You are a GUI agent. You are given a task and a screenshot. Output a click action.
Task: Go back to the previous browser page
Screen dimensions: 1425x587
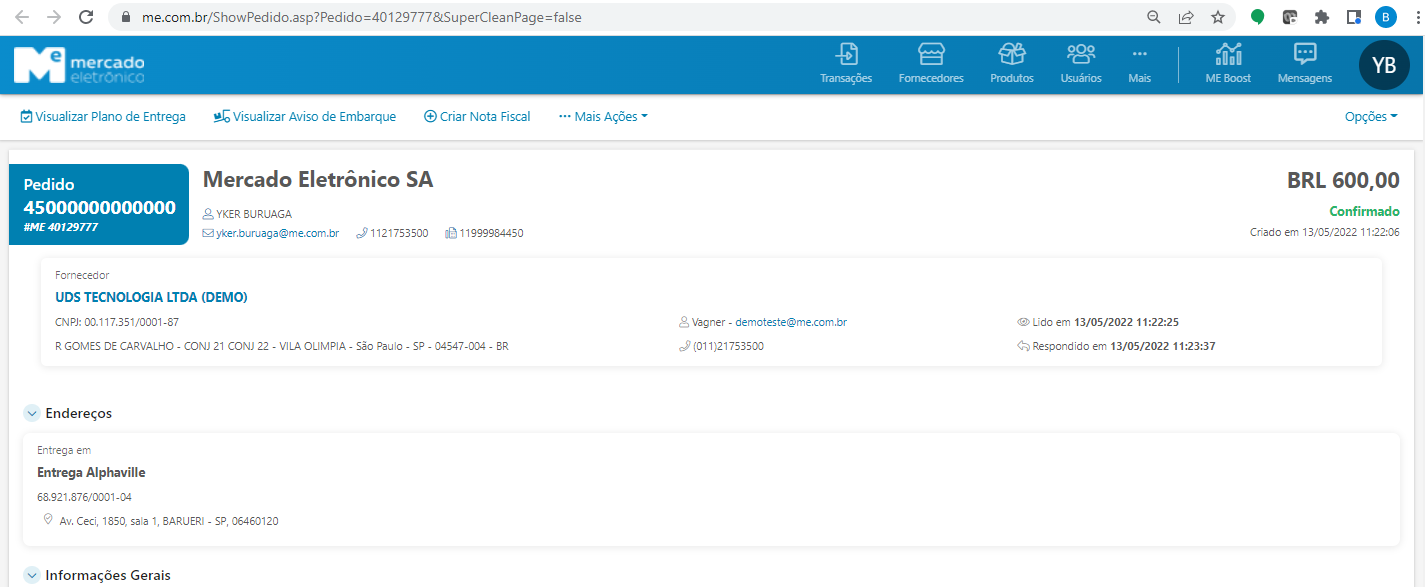pos(22,17)
